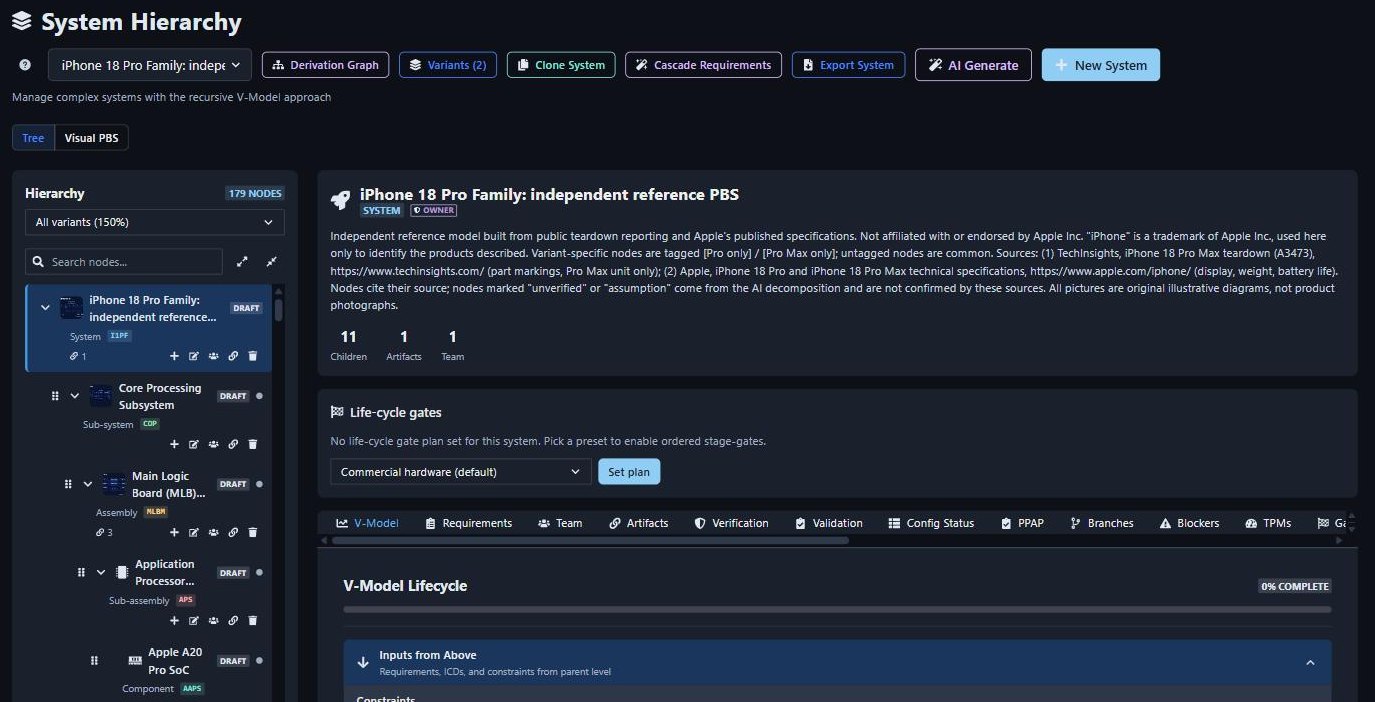
Task: Click link icon on Main Logic Board node
Action: [x=233, y=532]
